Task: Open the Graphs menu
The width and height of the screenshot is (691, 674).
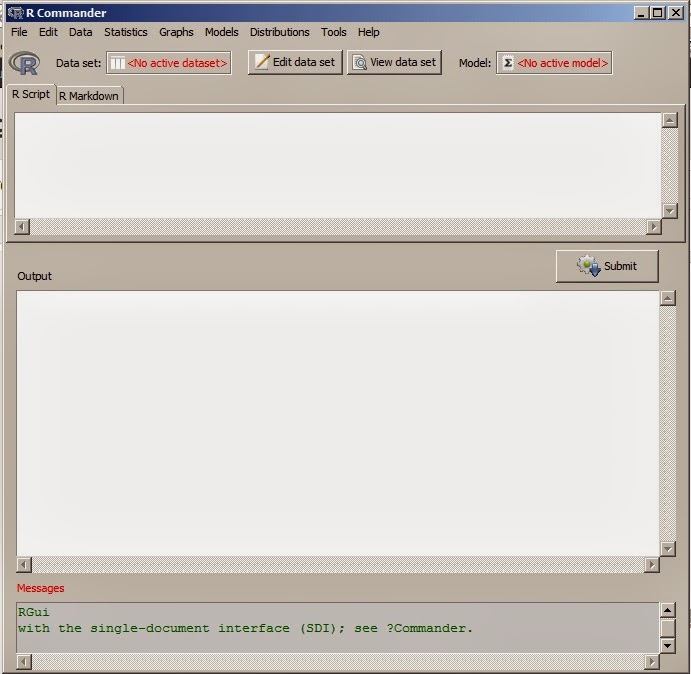Action: 176,32
